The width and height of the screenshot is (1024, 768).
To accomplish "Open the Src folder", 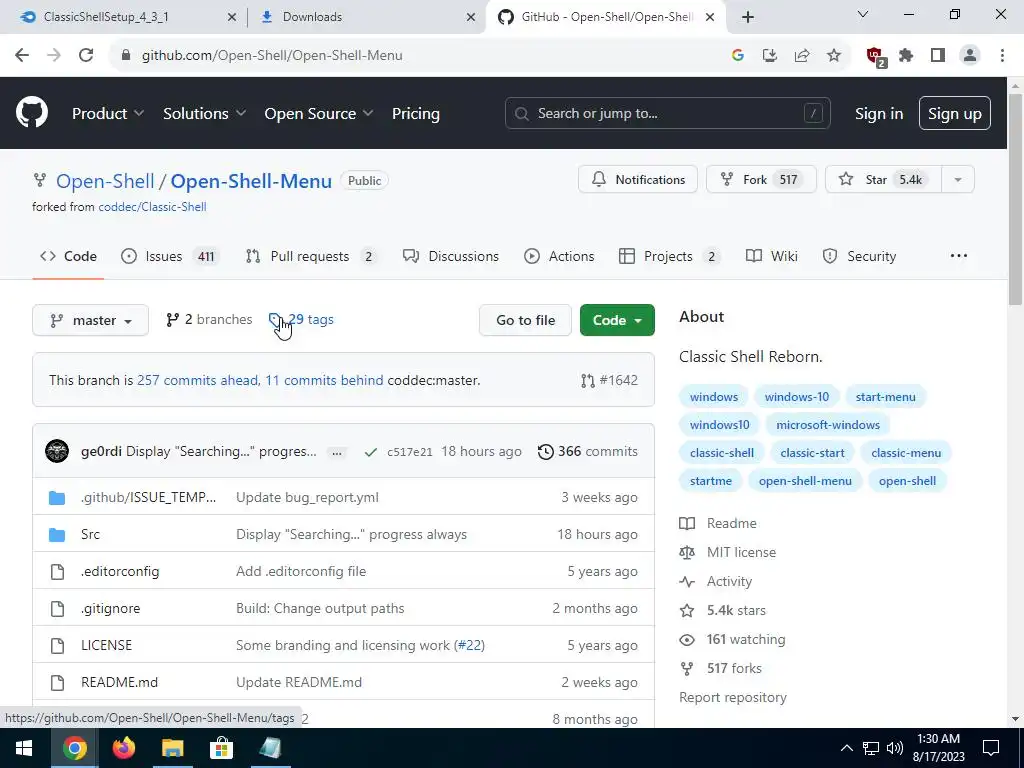I will pos(90,534).
